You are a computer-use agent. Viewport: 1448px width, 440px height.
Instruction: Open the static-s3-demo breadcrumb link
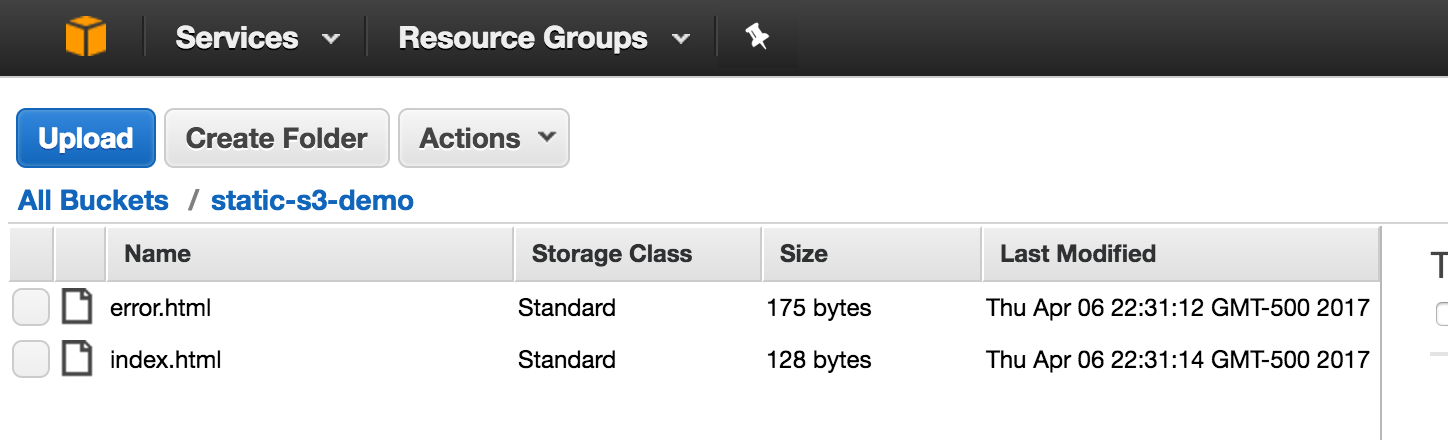click(x=312, y=200)
